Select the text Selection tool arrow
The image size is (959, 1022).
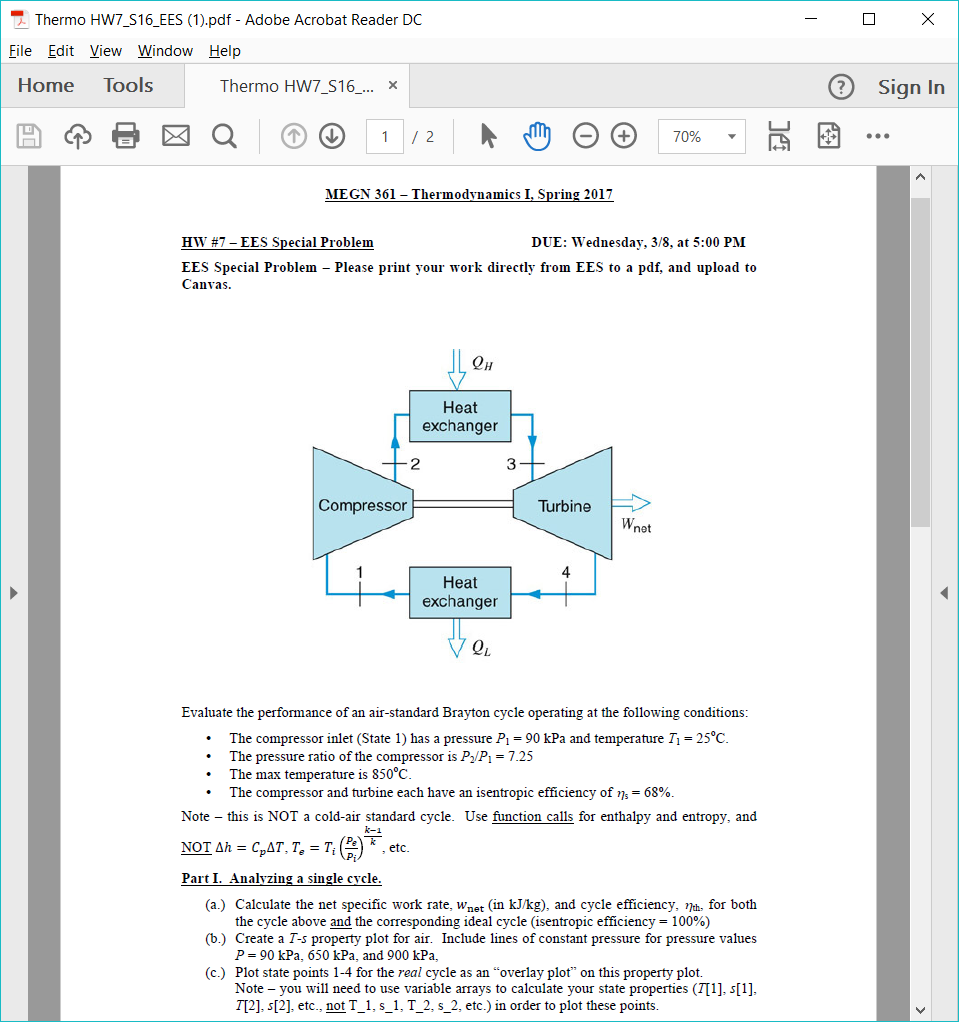(489, 135)
